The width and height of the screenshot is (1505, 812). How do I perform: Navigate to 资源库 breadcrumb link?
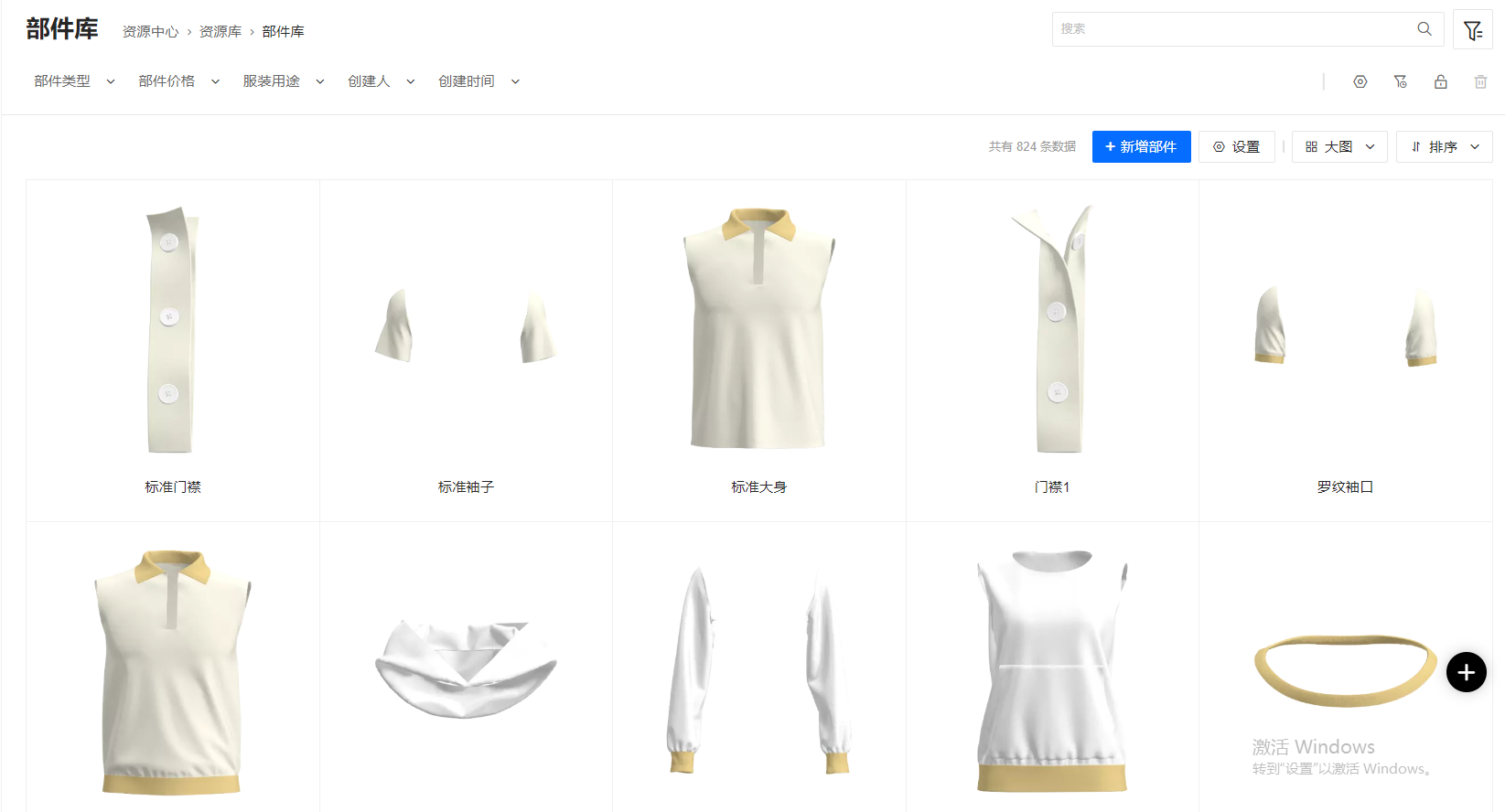click(x=220, y=32)
